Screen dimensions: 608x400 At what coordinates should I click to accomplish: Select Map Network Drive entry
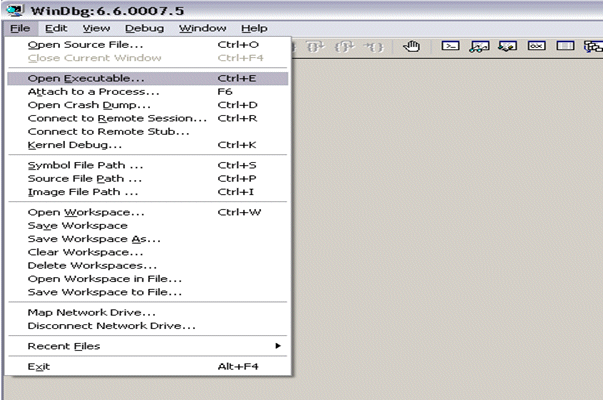[90, 312]
